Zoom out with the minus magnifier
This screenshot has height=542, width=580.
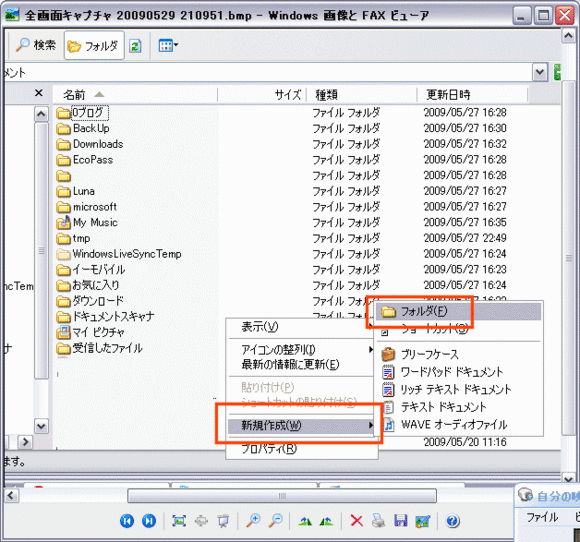pyautogui.click(x=276, y=521)
